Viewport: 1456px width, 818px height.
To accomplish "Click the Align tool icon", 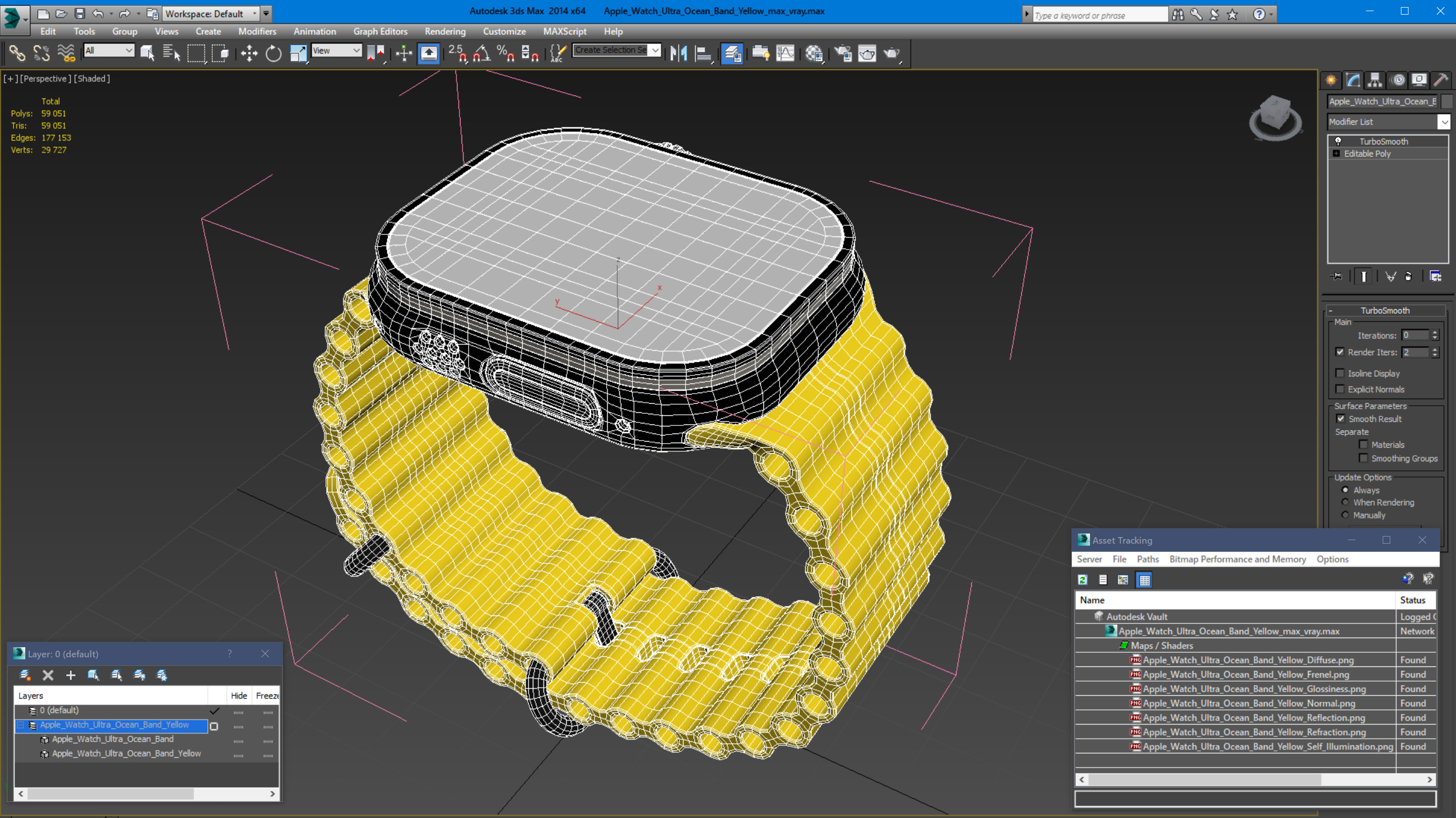I will [703, 54].
